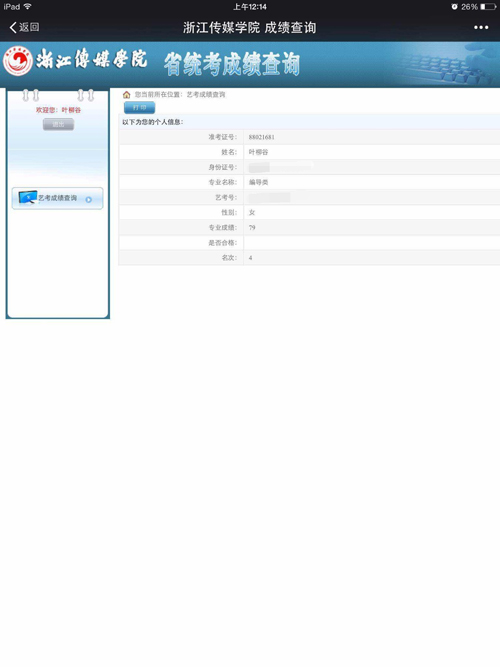Viewport: 500px width, 667px height.
Task: Tap the page title 浙江传媒学院 成绩查询
Action: pos(249,28)
